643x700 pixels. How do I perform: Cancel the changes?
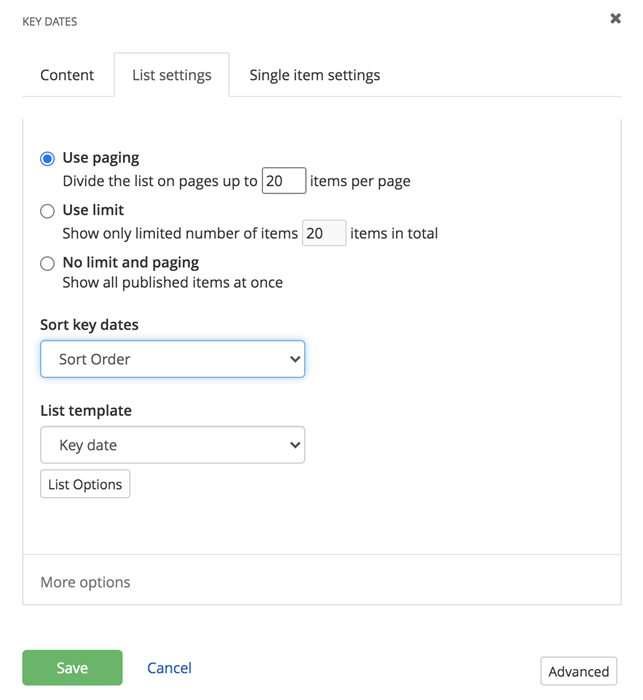169,668
